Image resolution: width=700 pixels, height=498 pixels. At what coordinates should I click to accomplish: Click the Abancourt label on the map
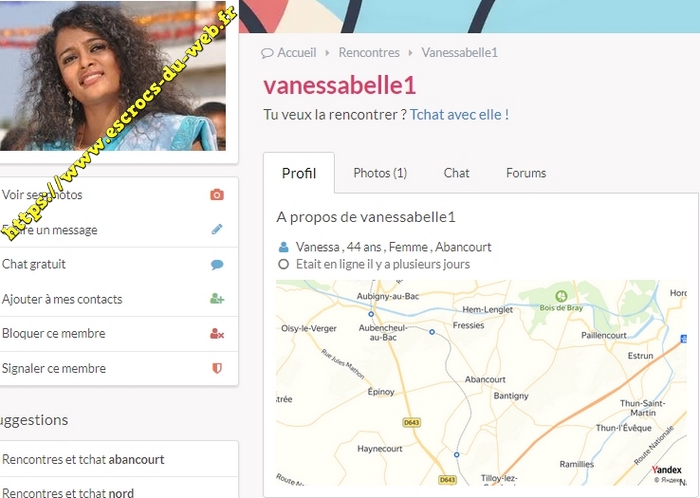485,379
